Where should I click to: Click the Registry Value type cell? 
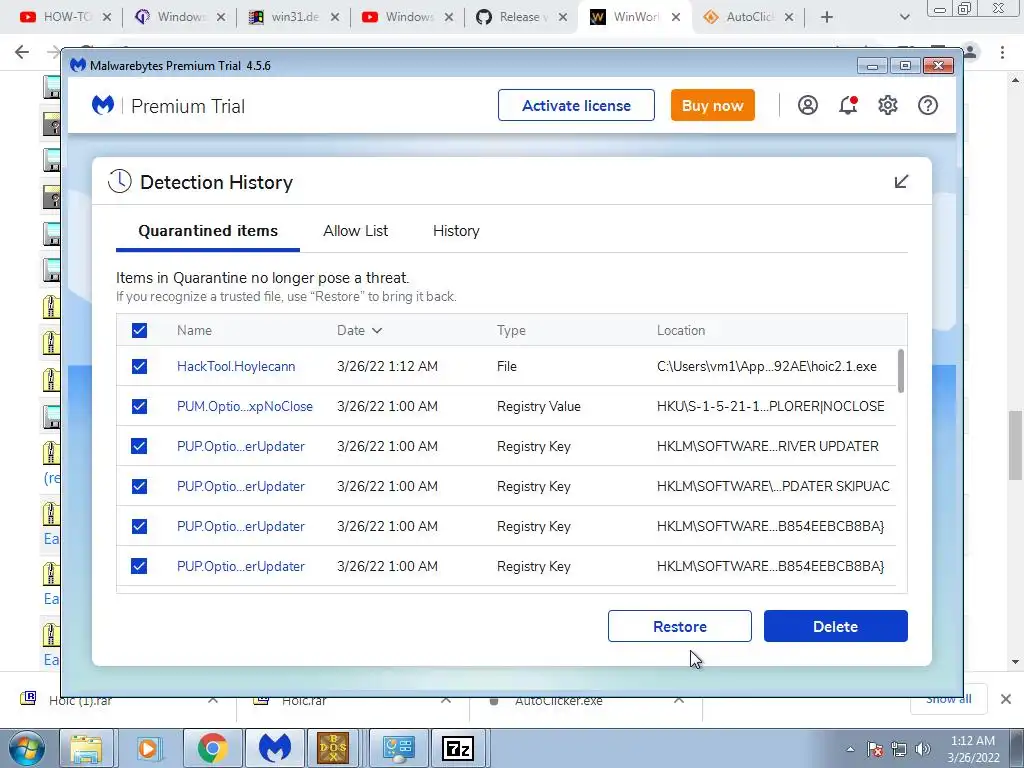pos(538,406)
